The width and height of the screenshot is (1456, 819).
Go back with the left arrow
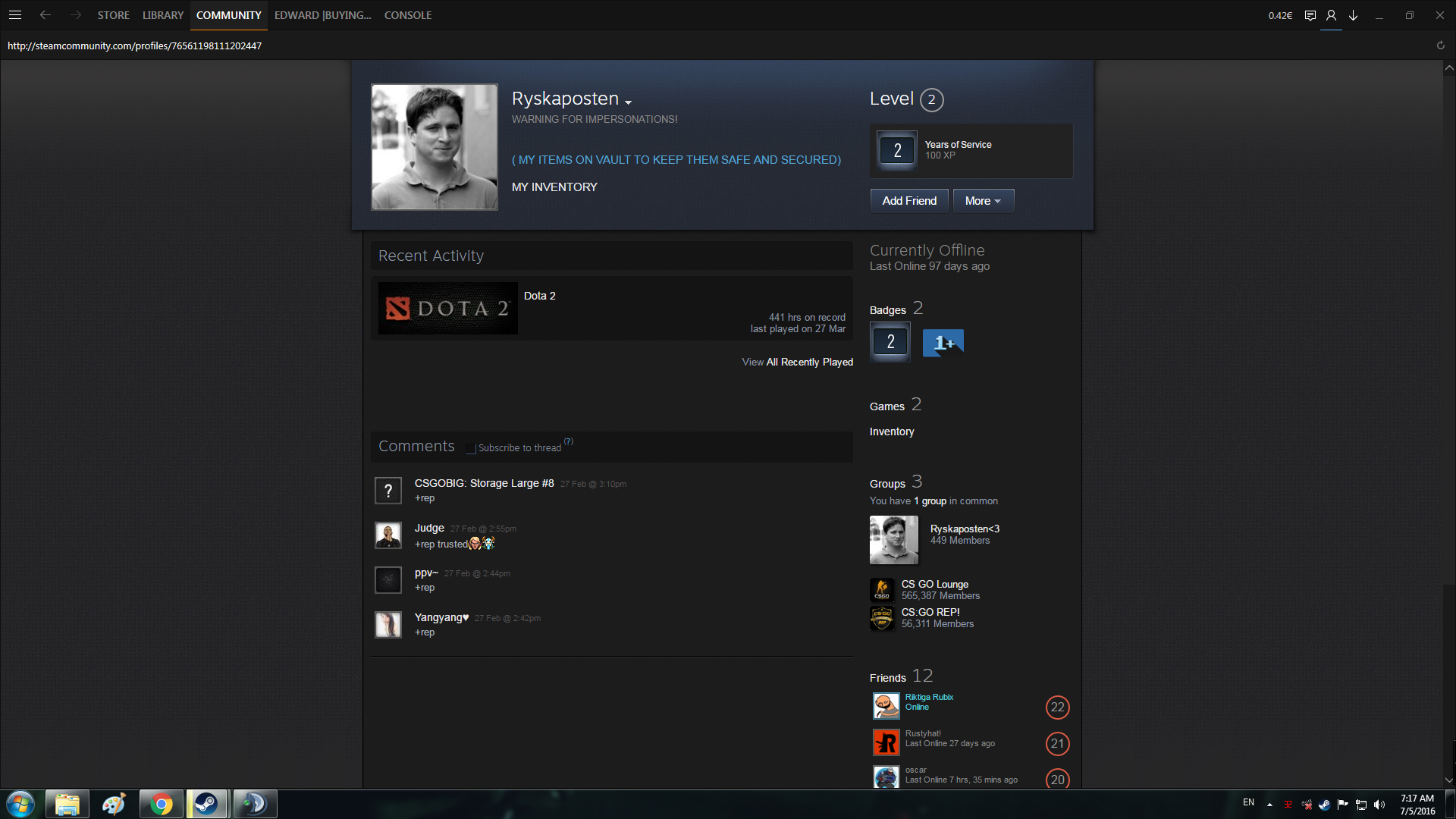tap(45, 15)
